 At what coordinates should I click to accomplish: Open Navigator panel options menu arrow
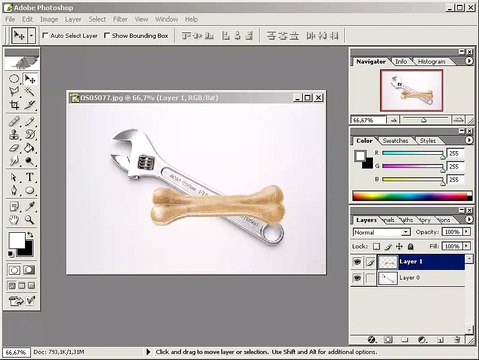tap(469, 61)
